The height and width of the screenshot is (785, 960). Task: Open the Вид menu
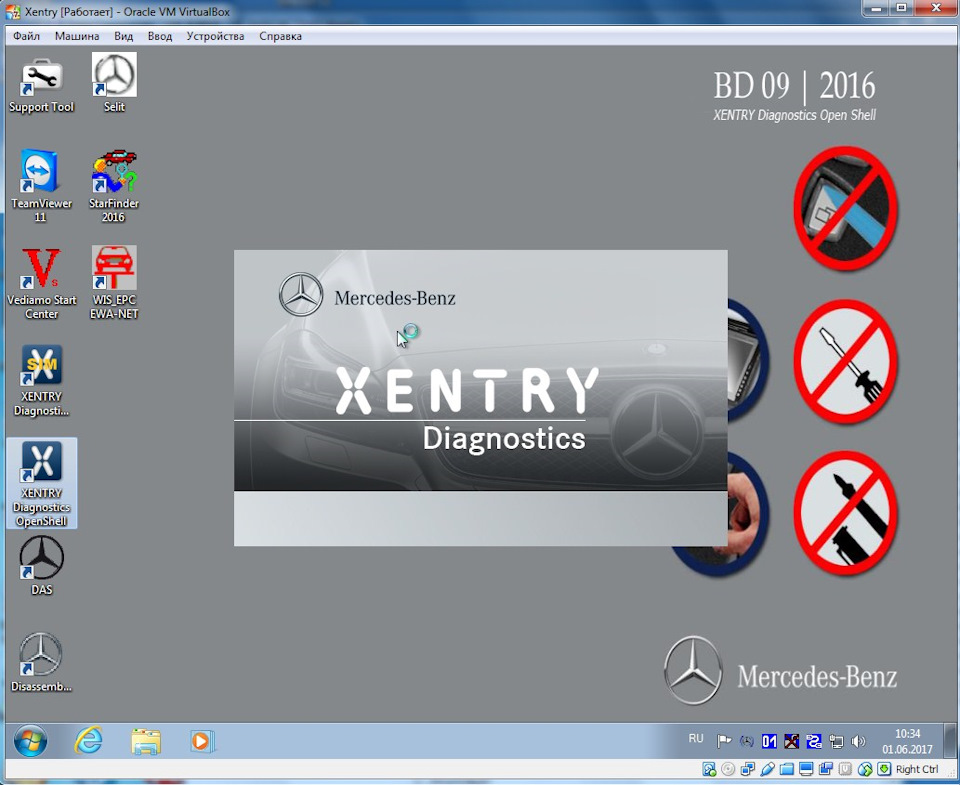coord(124,36)
